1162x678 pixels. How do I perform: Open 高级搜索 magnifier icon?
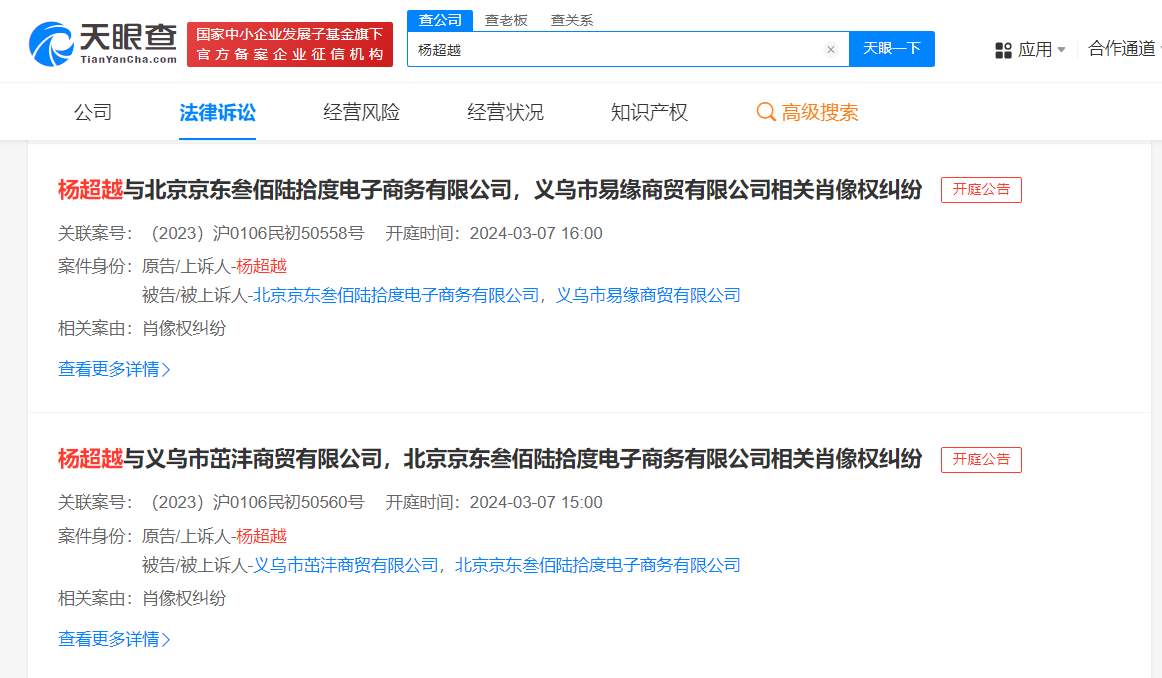pyautogui.click(x=766, y=112)
